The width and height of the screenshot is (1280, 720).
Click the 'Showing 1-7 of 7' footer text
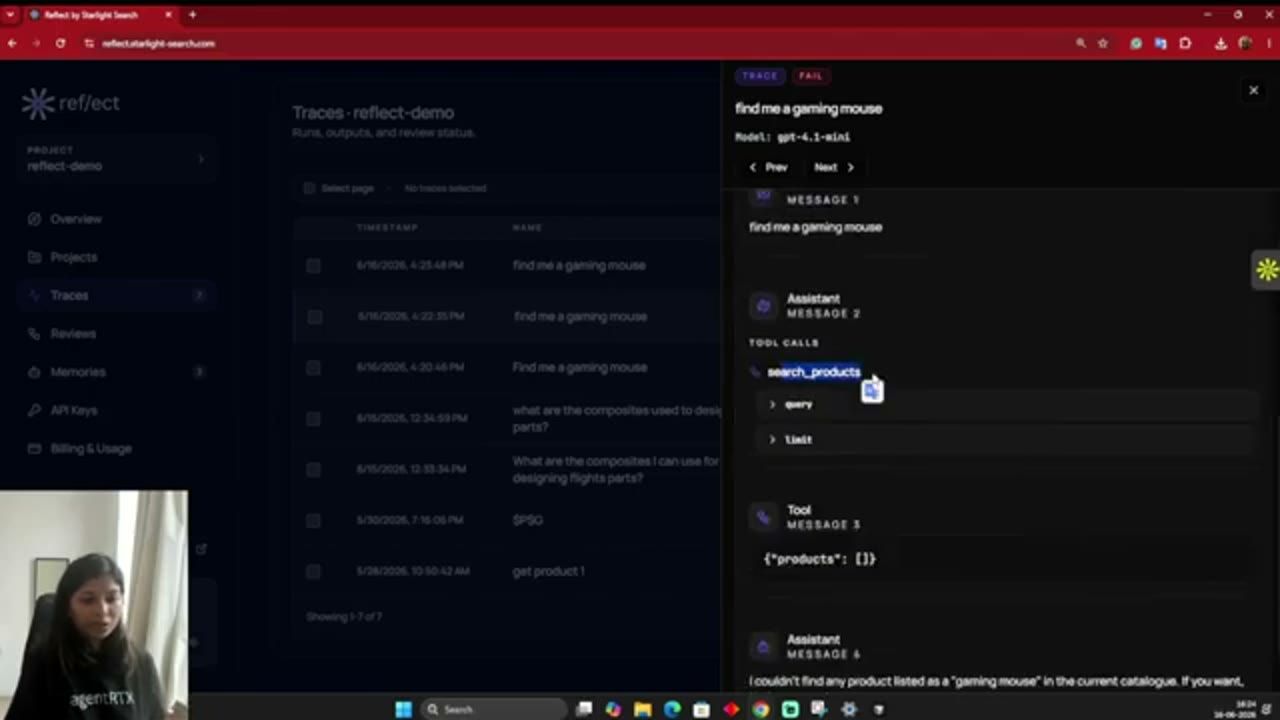[x=344, y=617]
